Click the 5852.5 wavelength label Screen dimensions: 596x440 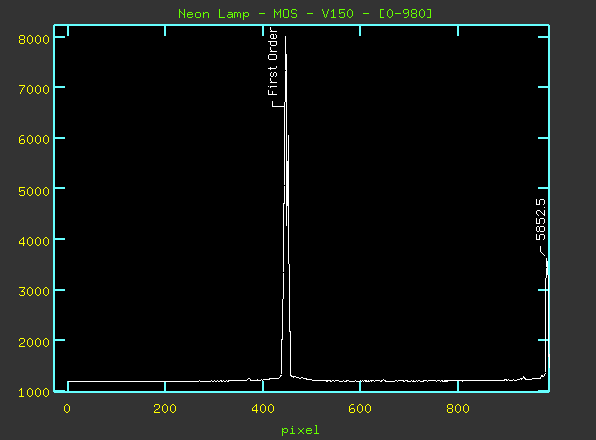click(x=541, y=220)
